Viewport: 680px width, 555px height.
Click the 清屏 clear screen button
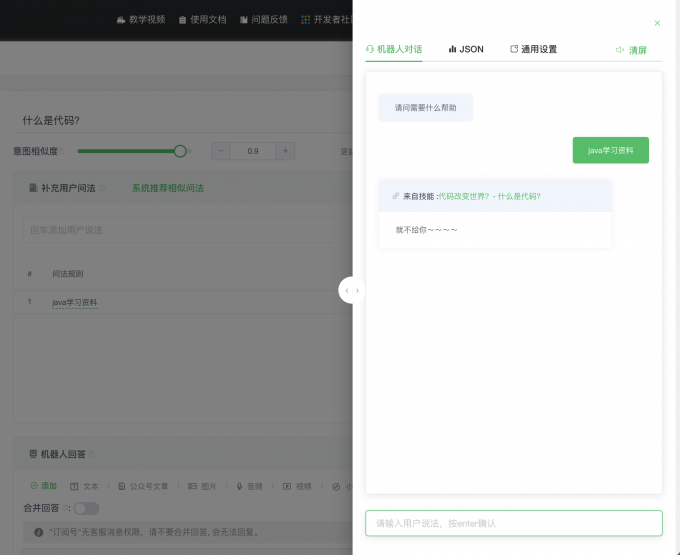pyautogui.click(x=631, y=50)
